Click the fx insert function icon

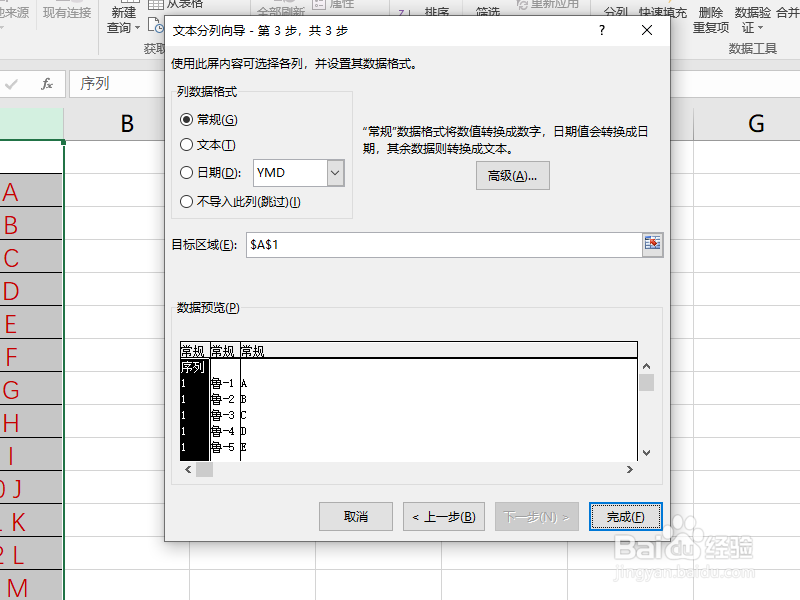pyautogui.click(x=47, y=84)
